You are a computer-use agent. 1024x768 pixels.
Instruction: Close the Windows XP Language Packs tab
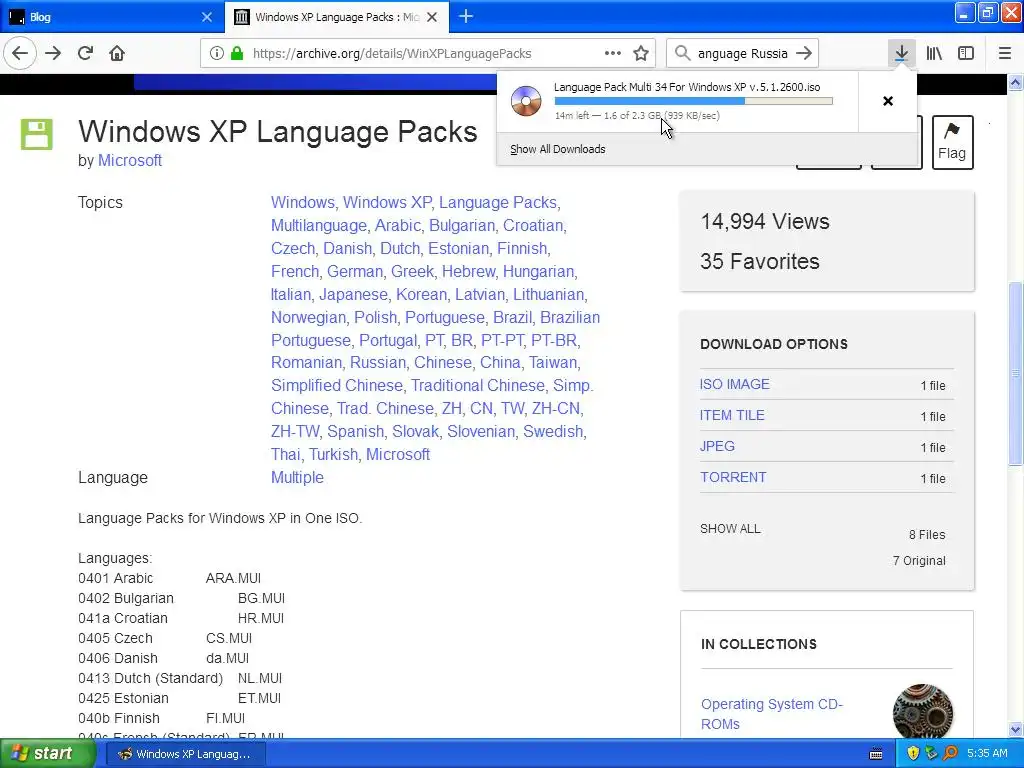click(x=432, y=17)
